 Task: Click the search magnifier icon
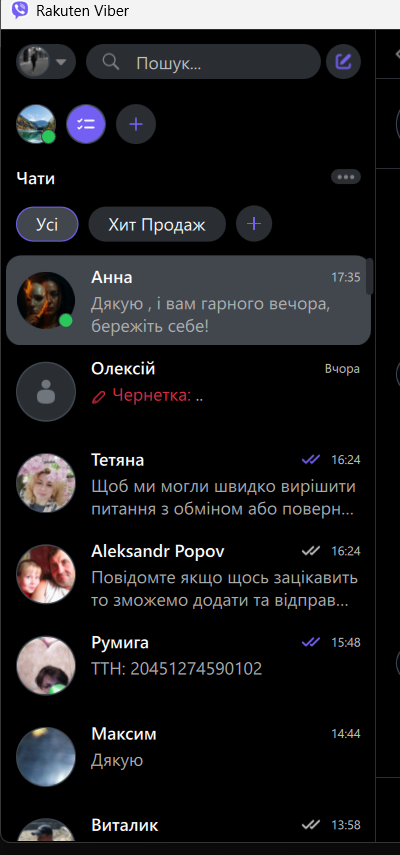coord(111,62)
